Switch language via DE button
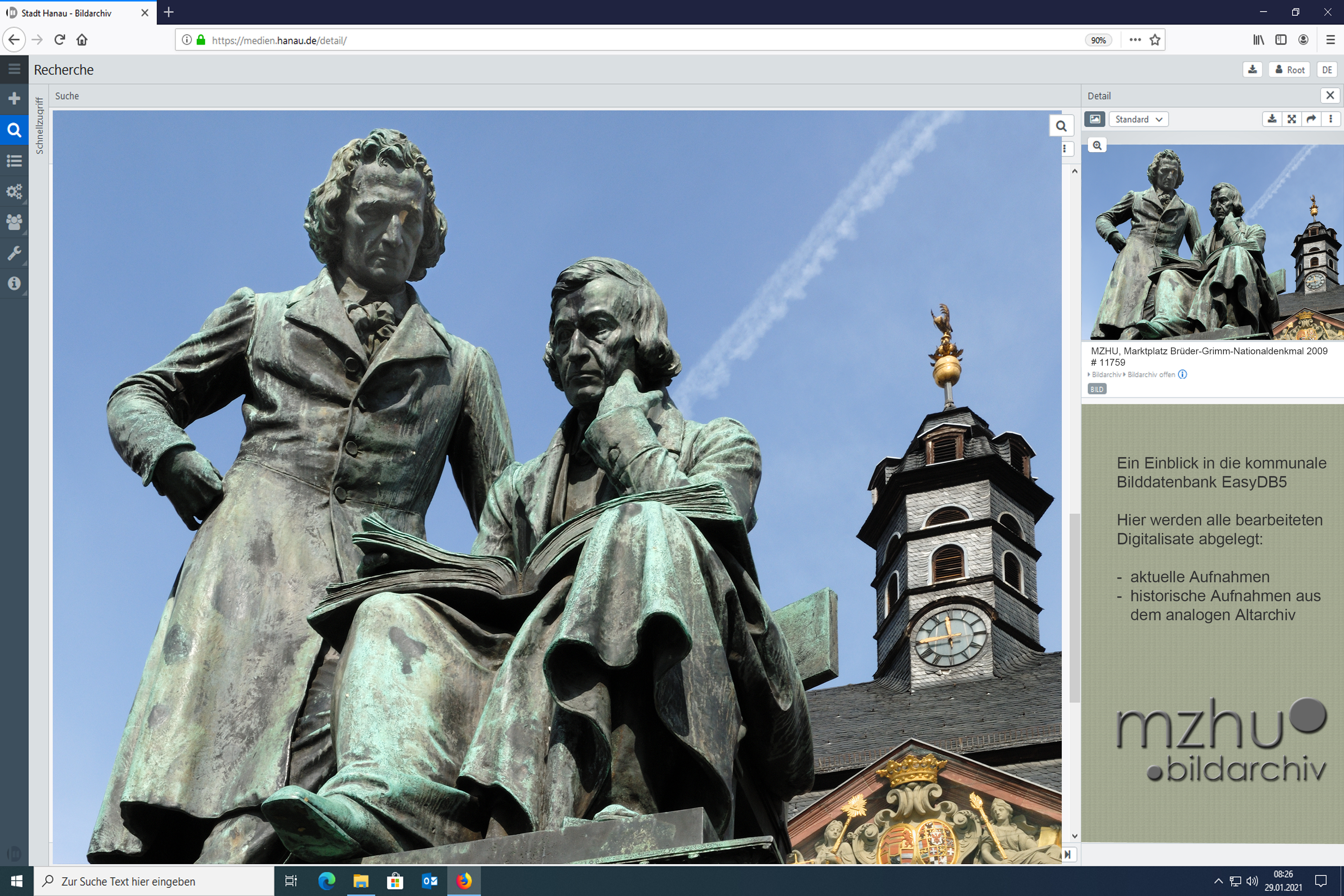The height and width of the screenshot is (896, 1344). (x=1327, y=70)
